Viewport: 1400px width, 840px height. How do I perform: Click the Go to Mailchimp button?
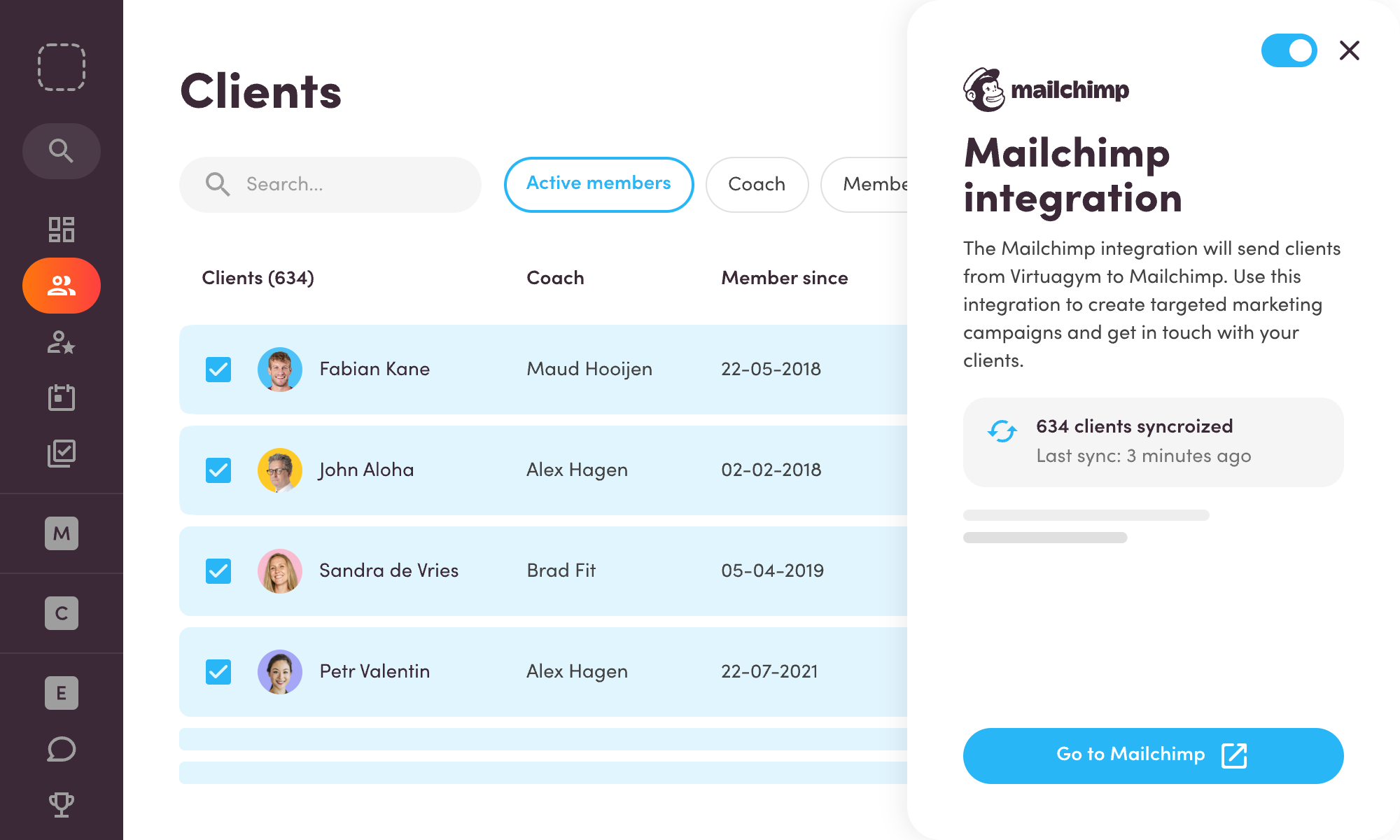click(1153, 755)
